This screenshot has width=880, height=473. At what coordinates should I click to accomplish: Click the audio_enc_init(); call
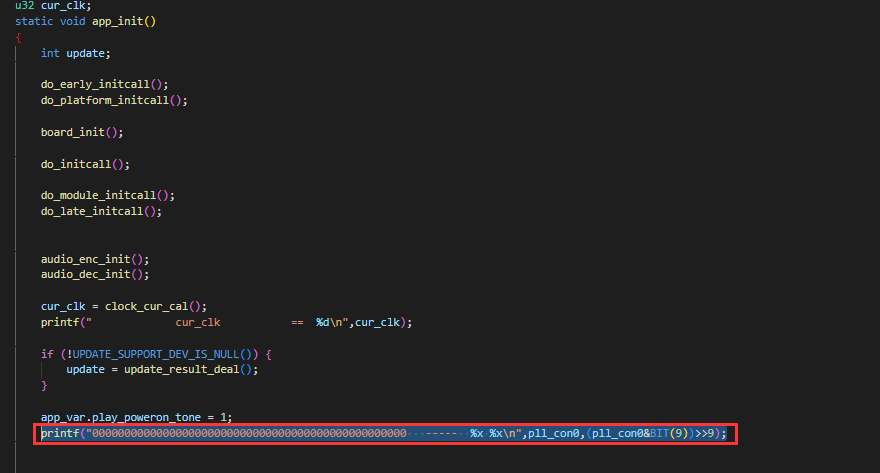(x=95, y=259)
